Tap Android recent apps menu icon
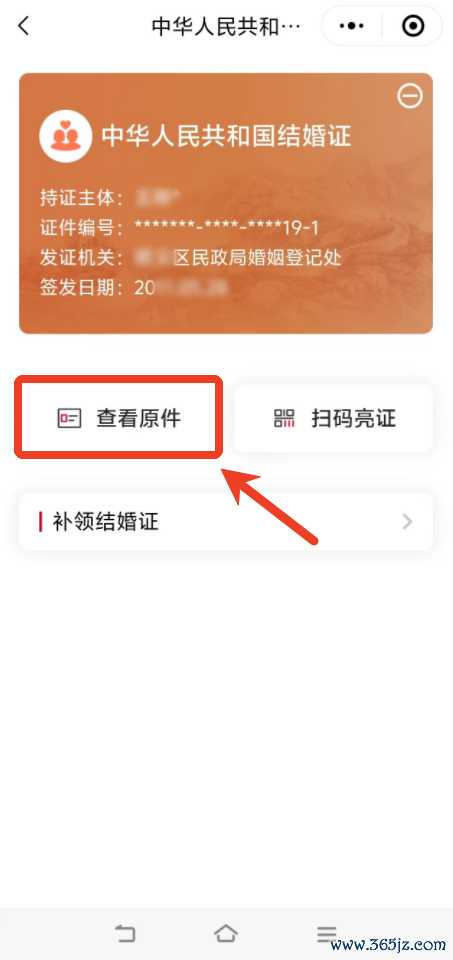 click(x=327, y=934)
